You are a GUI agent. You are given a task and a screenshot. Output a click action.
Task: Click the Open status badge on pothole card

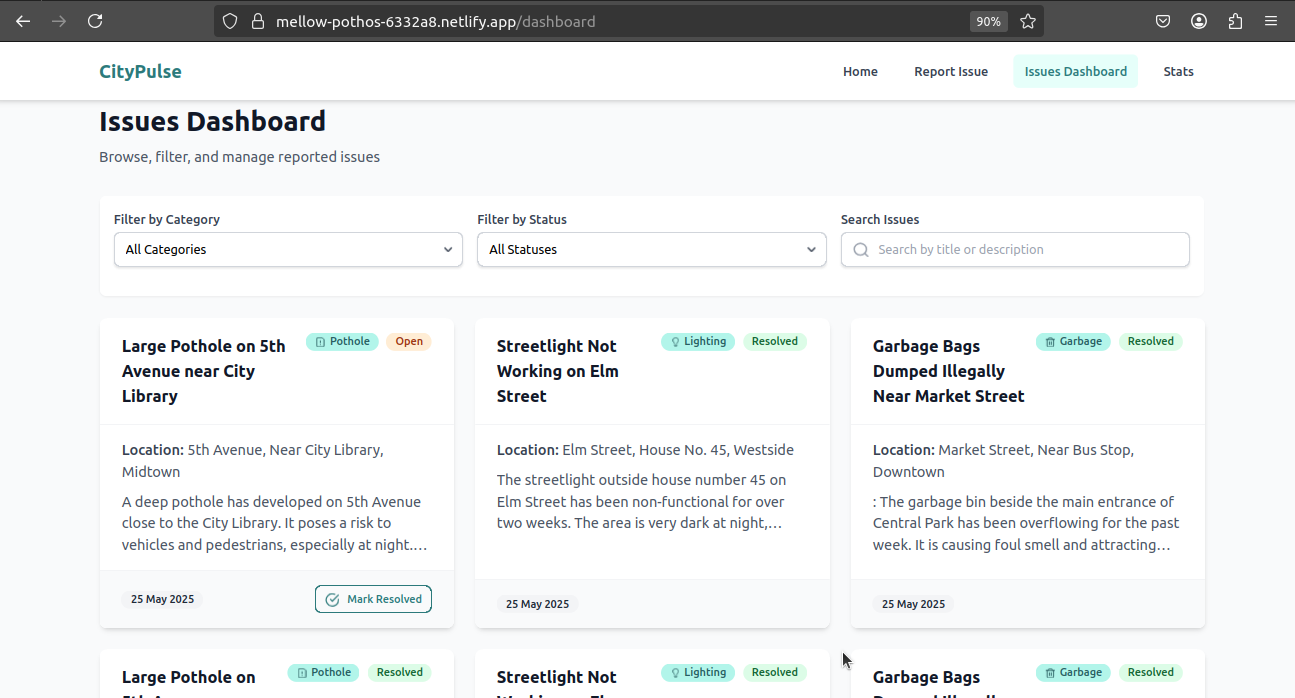[409, 341]
